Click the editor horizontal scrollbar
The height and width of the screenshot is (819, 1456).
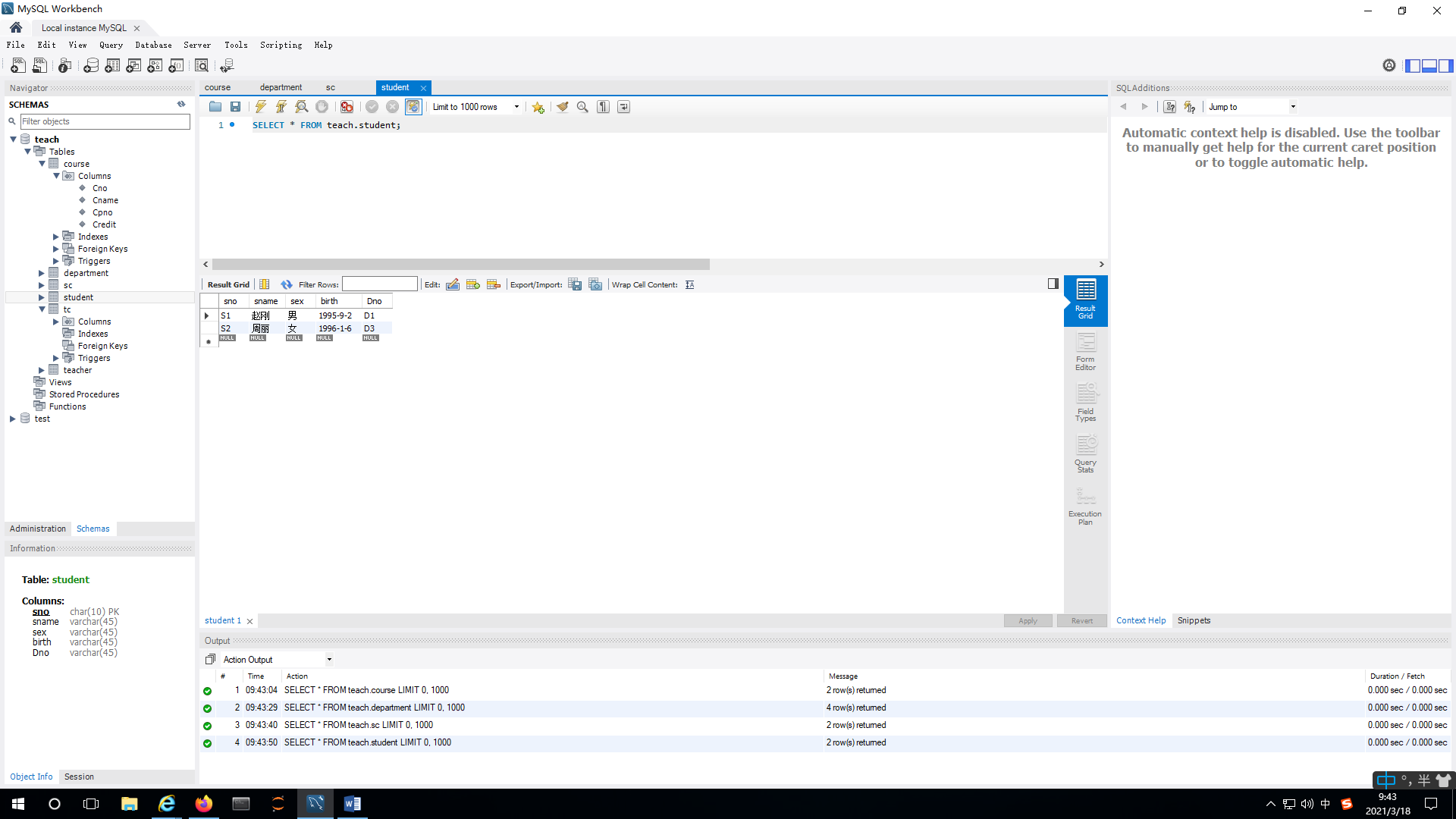[460, 265]
